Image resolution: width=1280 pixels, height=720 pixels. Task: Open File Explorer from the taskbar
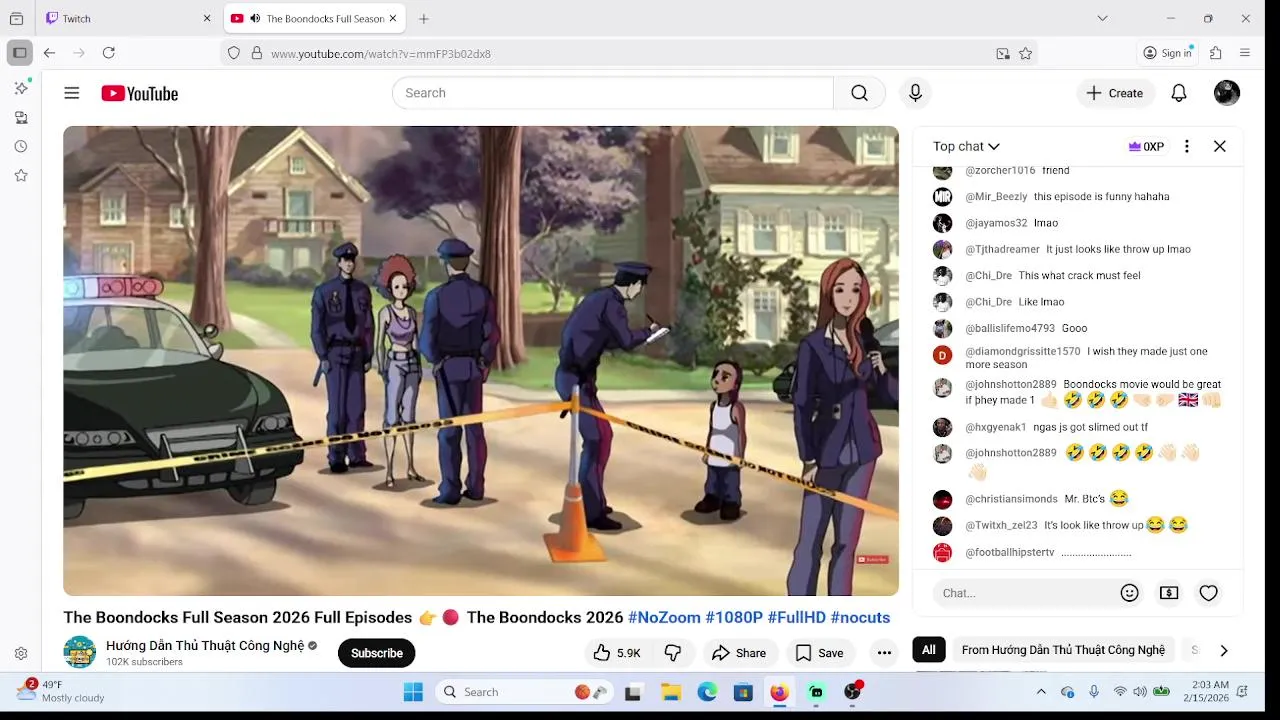[x=671, y=692]
